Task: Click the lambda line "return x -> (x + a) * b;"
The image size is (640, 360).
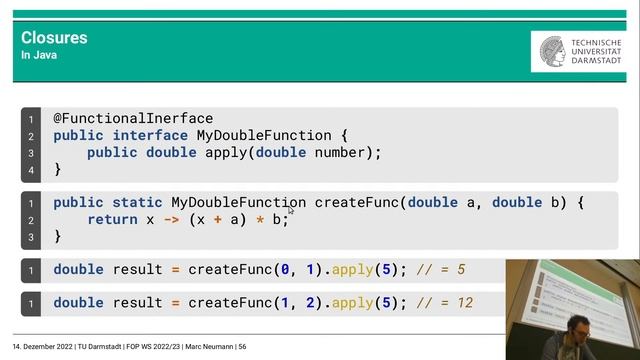Action: pyautogui.click(x=188, y=220)
